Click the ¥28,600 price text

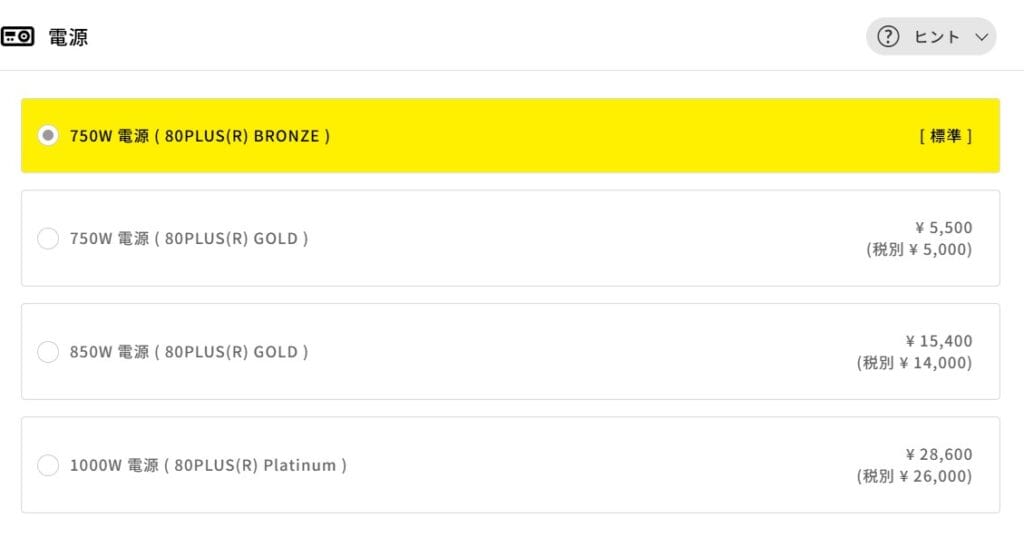938,454
